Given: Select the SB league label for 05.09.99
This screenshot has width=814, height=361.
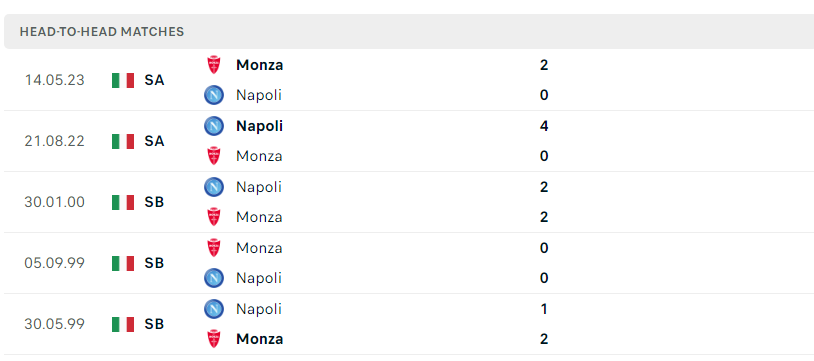Looking at the screenshot, I should click(x=154, y=263).
